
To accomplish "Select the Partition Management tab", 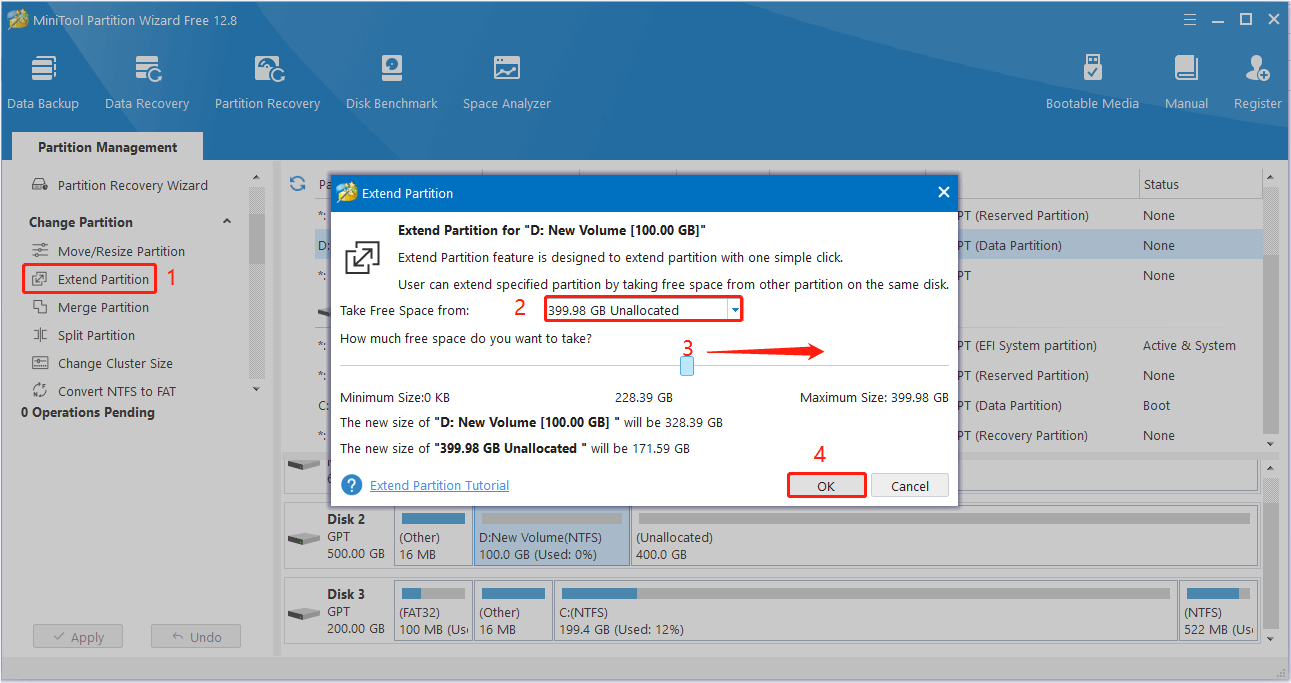I will pyautogui.click(x=108, y=147).
